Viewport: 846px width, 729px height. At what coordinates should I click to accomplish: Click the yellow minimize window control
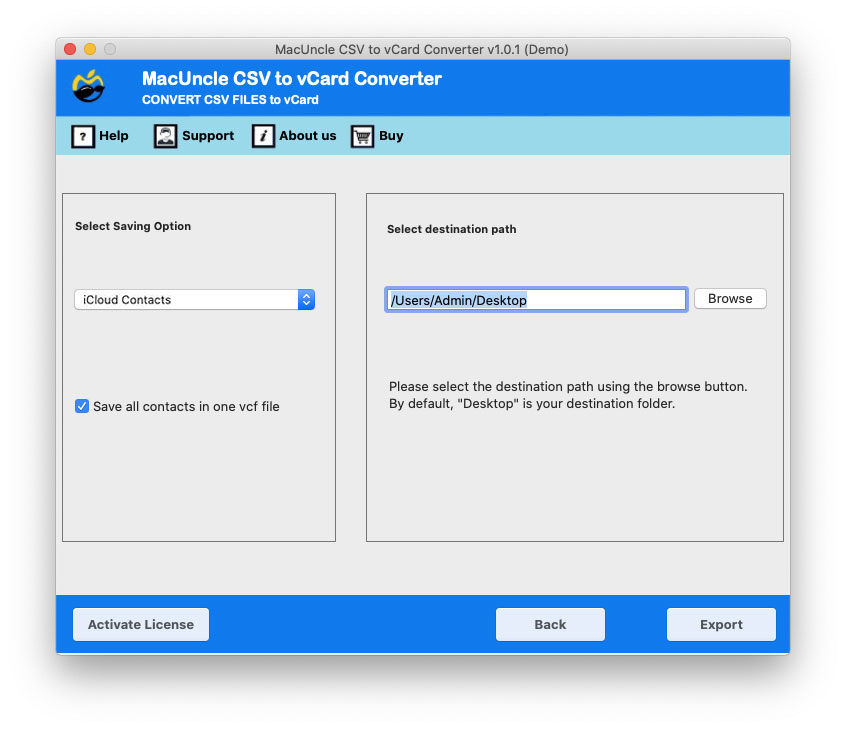coord(88,48)
